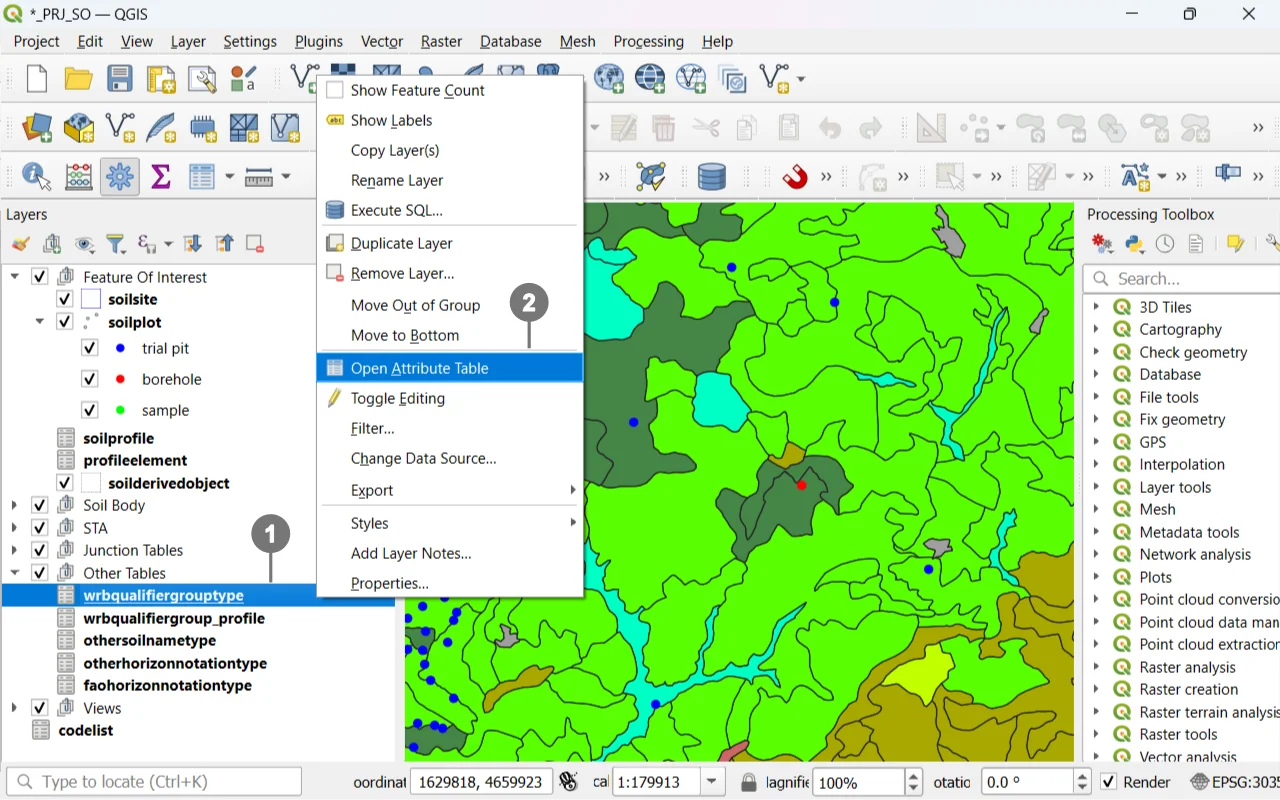The width and height of the screenshot is (1280, 800).
Task: Expand the Soil Body layer group
Action: tap(14, 505)
